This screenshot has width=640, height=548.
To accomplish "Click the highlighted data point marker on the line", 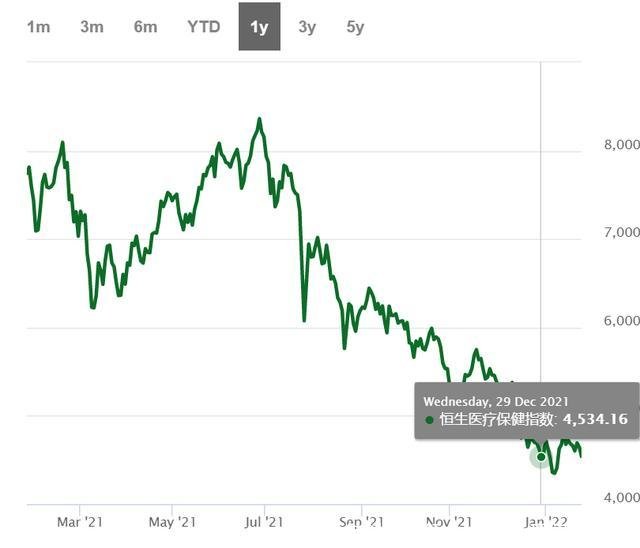I will click(541, 457).
